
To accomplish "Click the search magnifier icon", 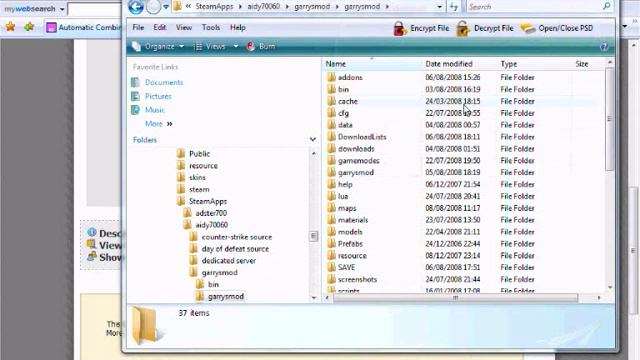I will point(607,6).
